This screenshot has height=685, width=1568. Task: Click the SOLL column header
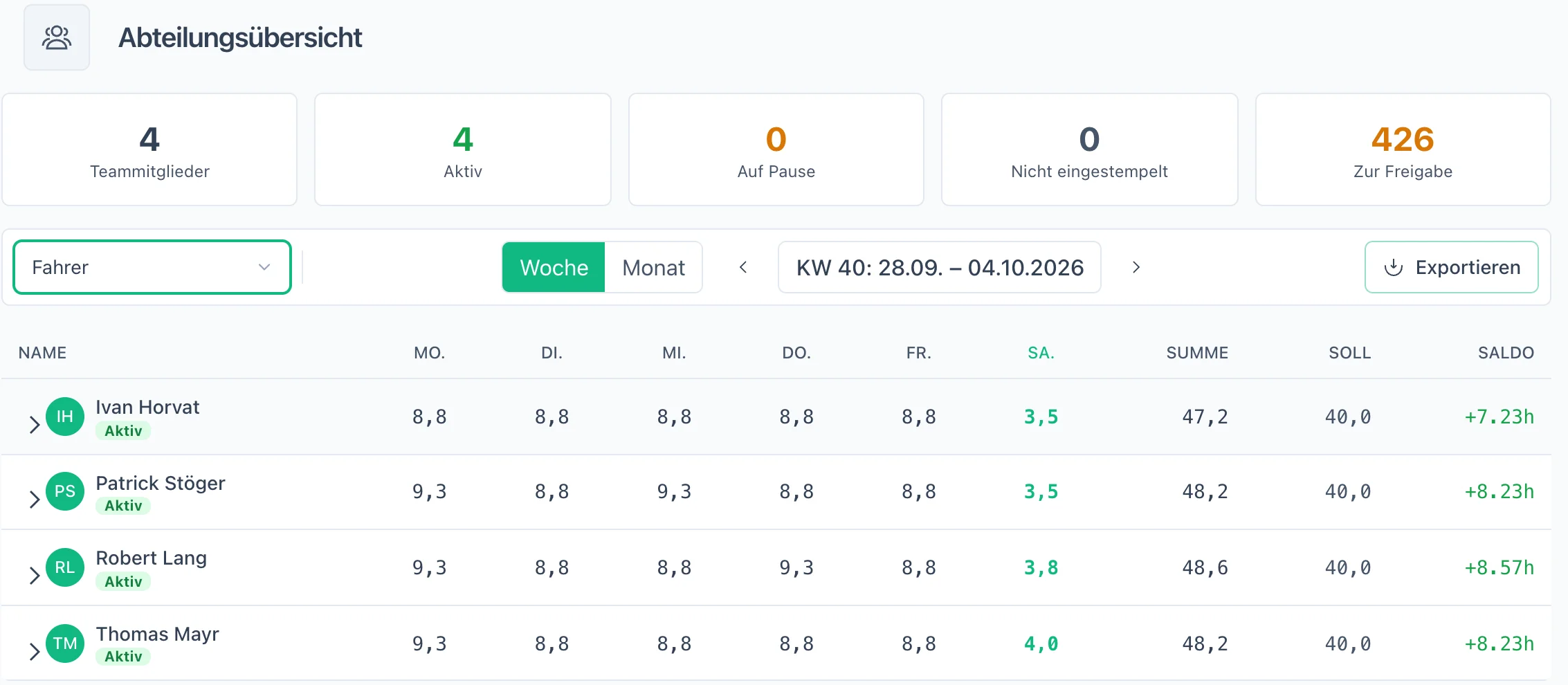1349,353
